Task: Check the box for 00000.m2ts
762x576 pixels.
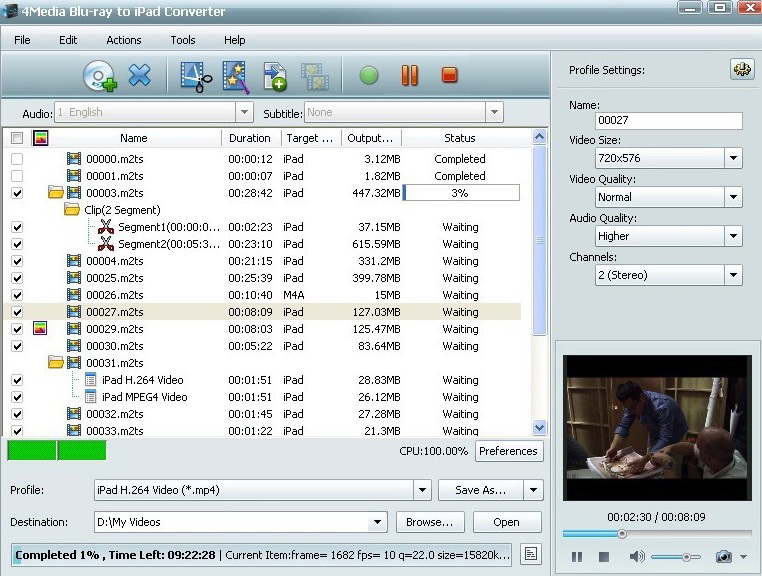Action: 17,159
